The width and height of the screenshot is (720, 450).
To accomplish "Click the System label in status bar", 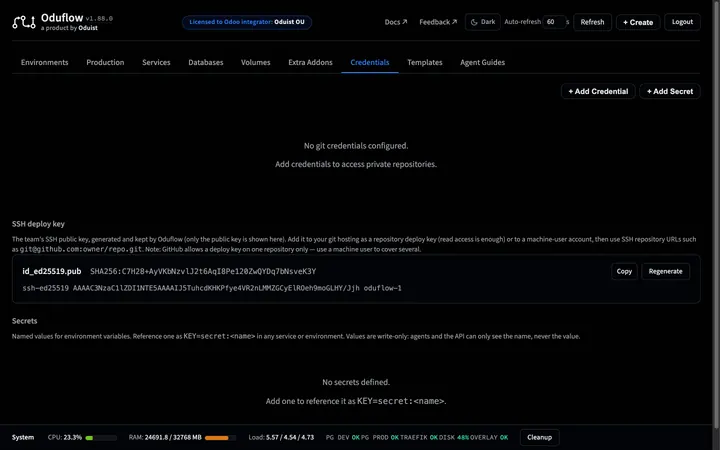I will 23,437.
